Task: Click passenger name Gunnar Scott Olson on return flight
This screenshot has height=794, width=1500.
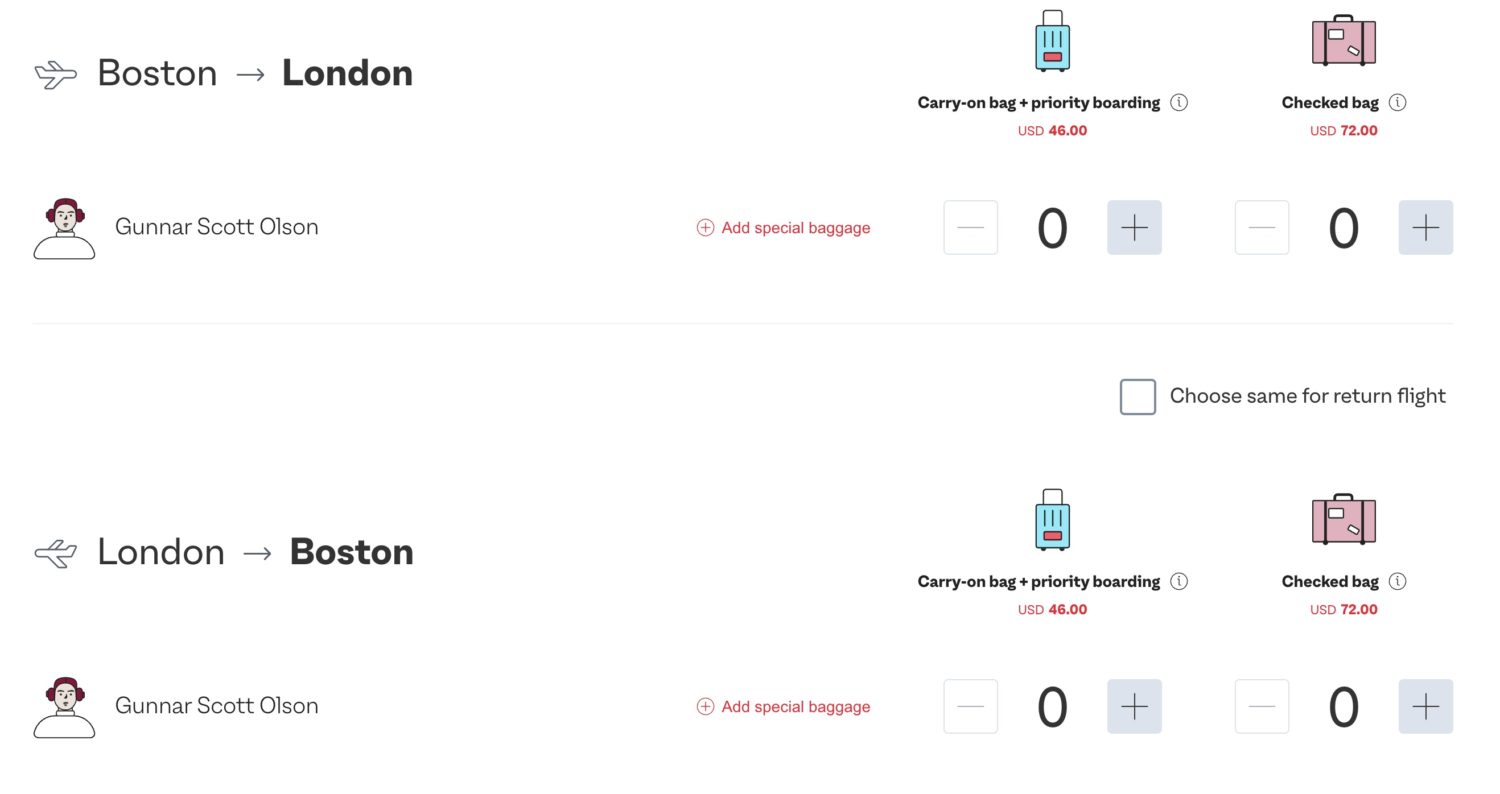Action: [216, 706]
